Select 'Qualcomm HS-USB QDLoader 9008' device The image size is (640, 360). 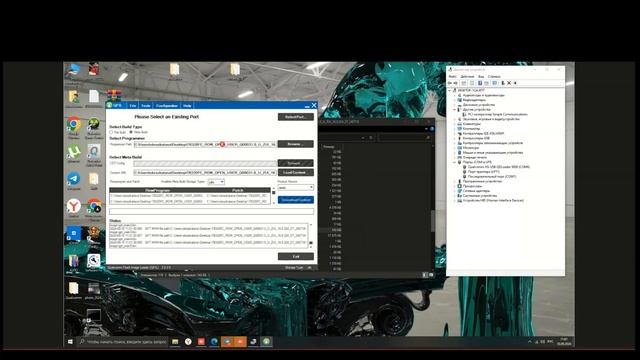click(499, 167)
